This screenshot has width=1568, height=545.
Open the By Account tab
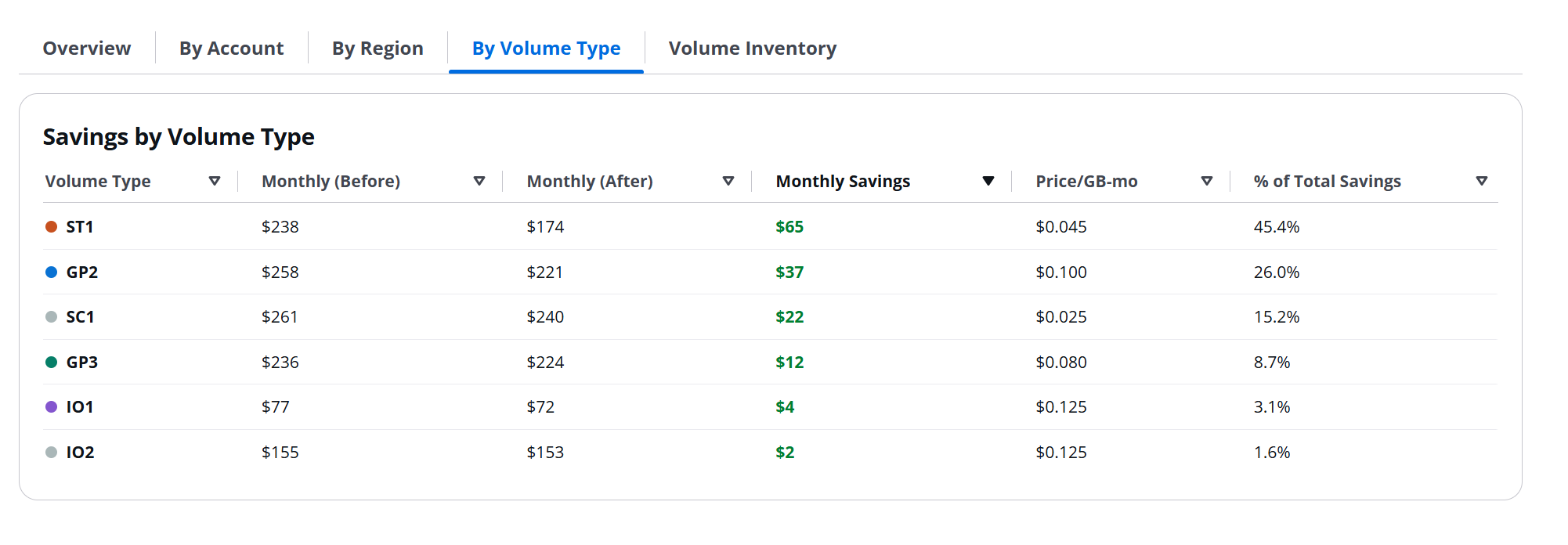pos(232,49)
